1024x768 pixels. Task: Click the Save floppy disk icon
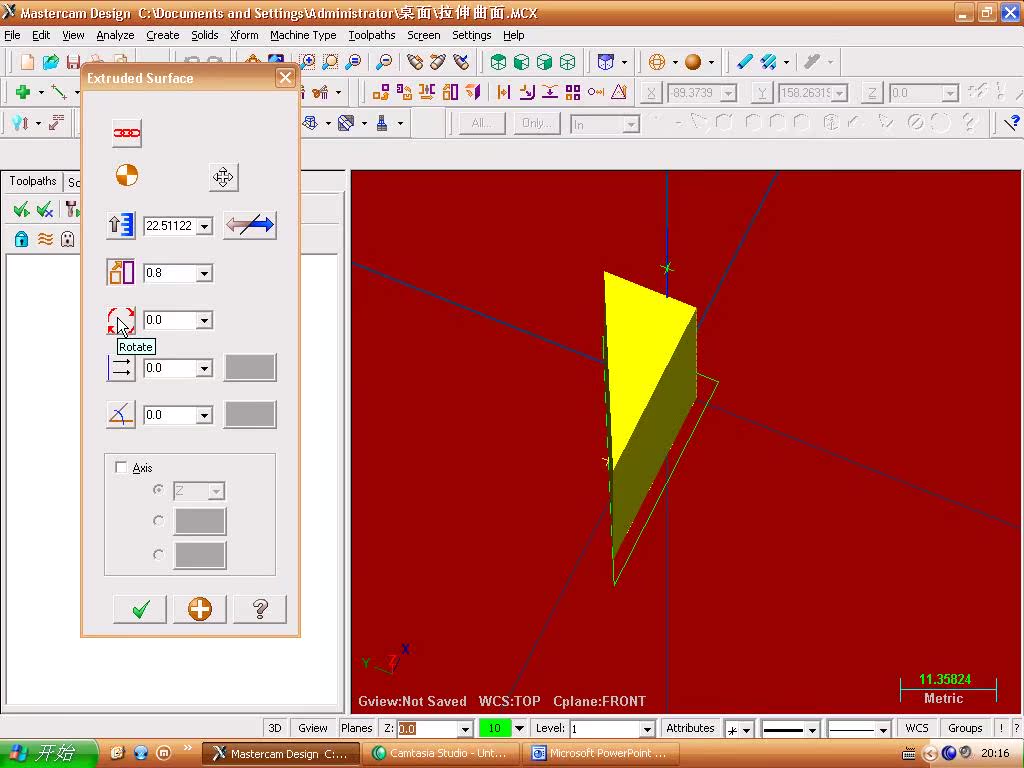72,62
